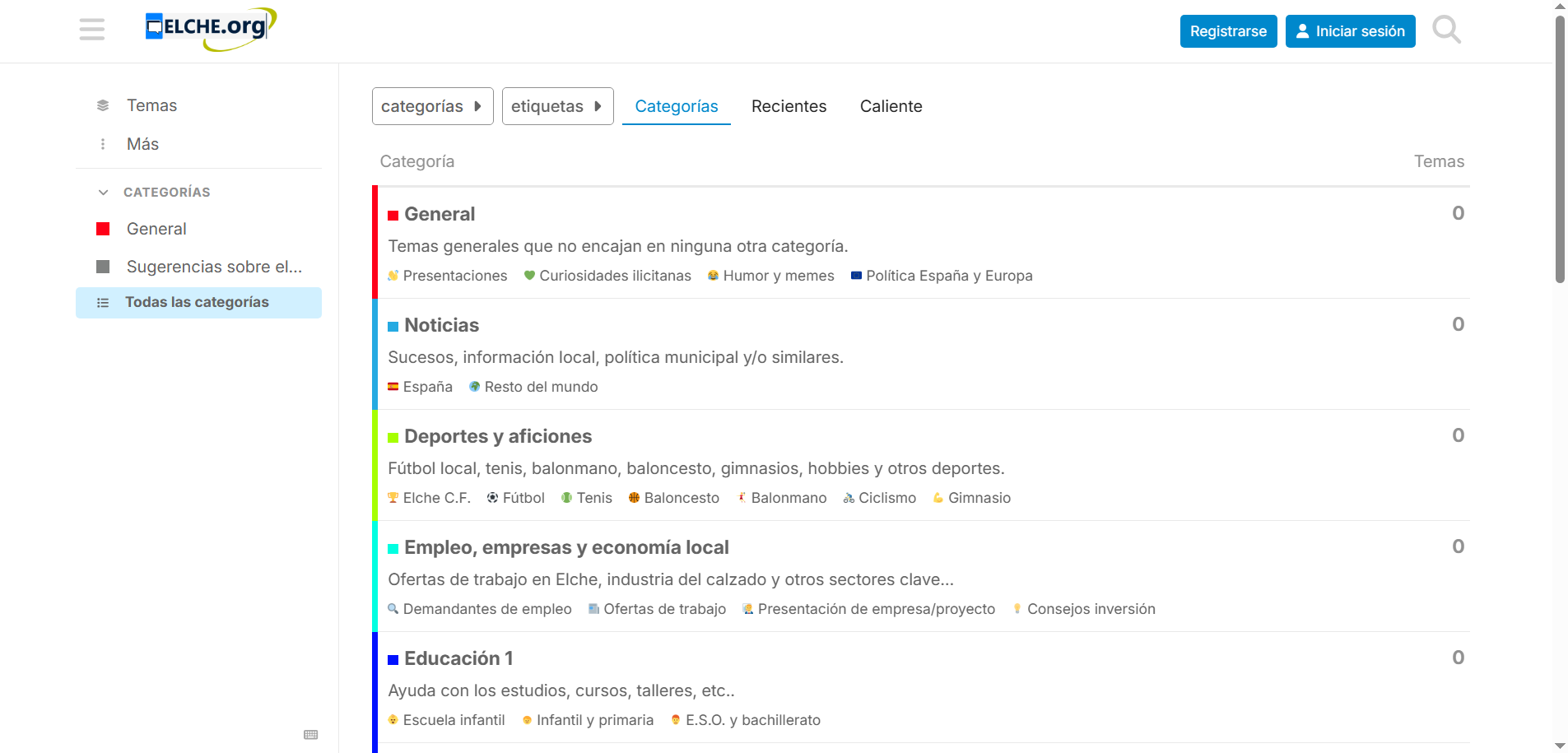Open the Elche C.F. subcategory

pyautogui.click(x=429, y=498)
